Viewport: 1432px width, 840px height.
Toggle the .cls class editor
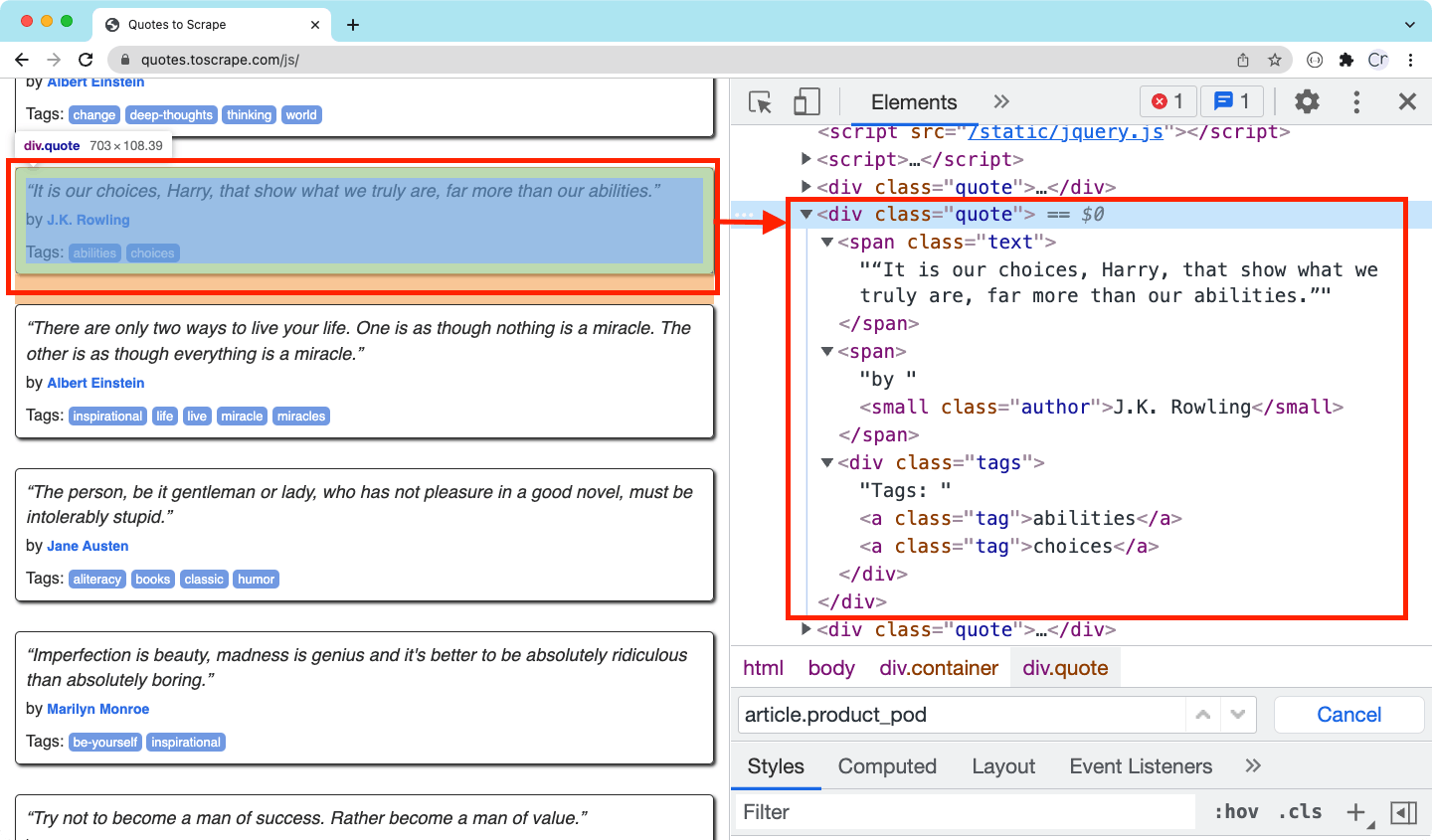point(1300,812)
